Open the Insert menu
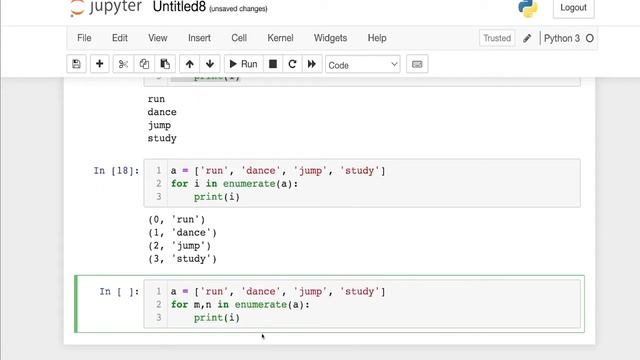 pos(199,38)
